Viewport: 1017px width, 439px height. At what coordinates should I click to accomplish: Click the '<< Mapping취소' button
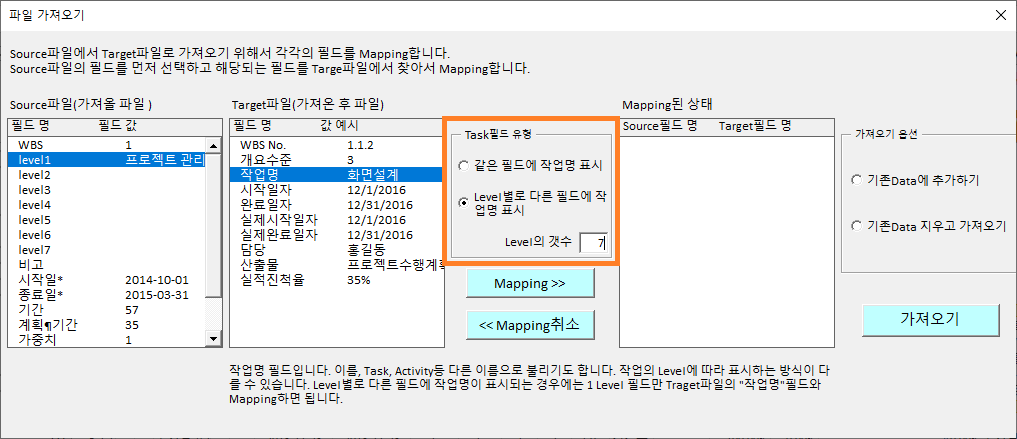530,324
